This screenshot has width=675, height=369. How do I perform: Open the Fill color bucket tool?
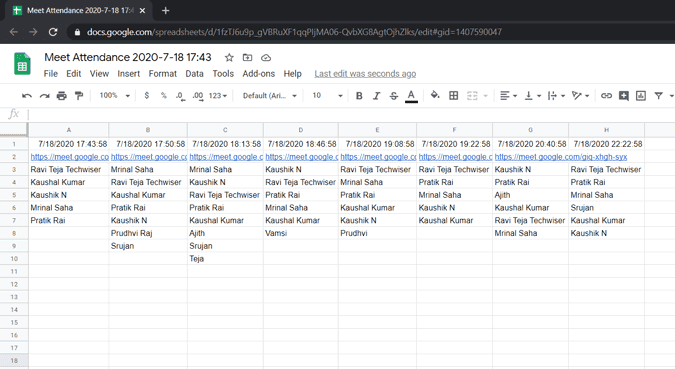point(435,95)
